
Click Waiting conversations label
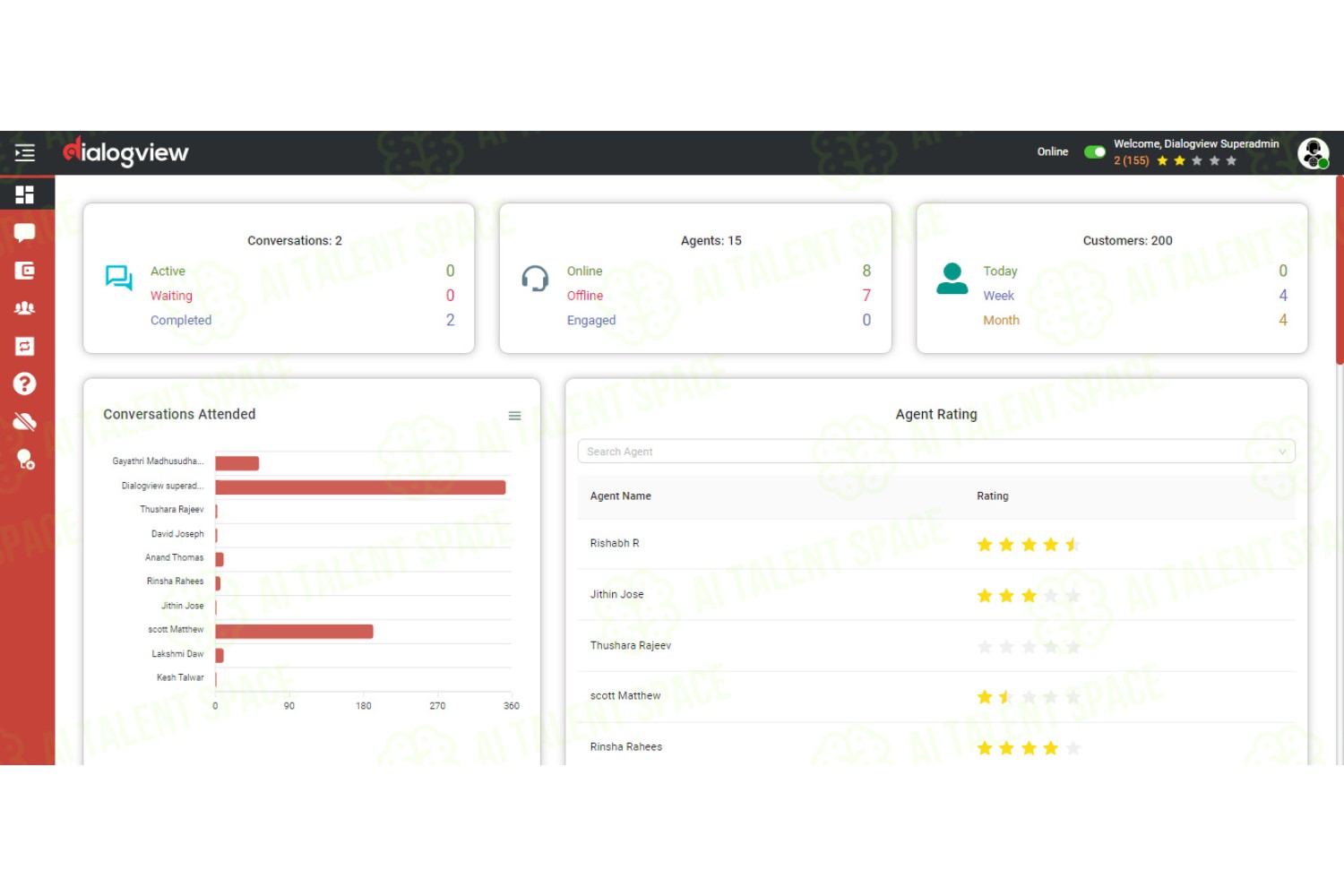coord(171,296)
